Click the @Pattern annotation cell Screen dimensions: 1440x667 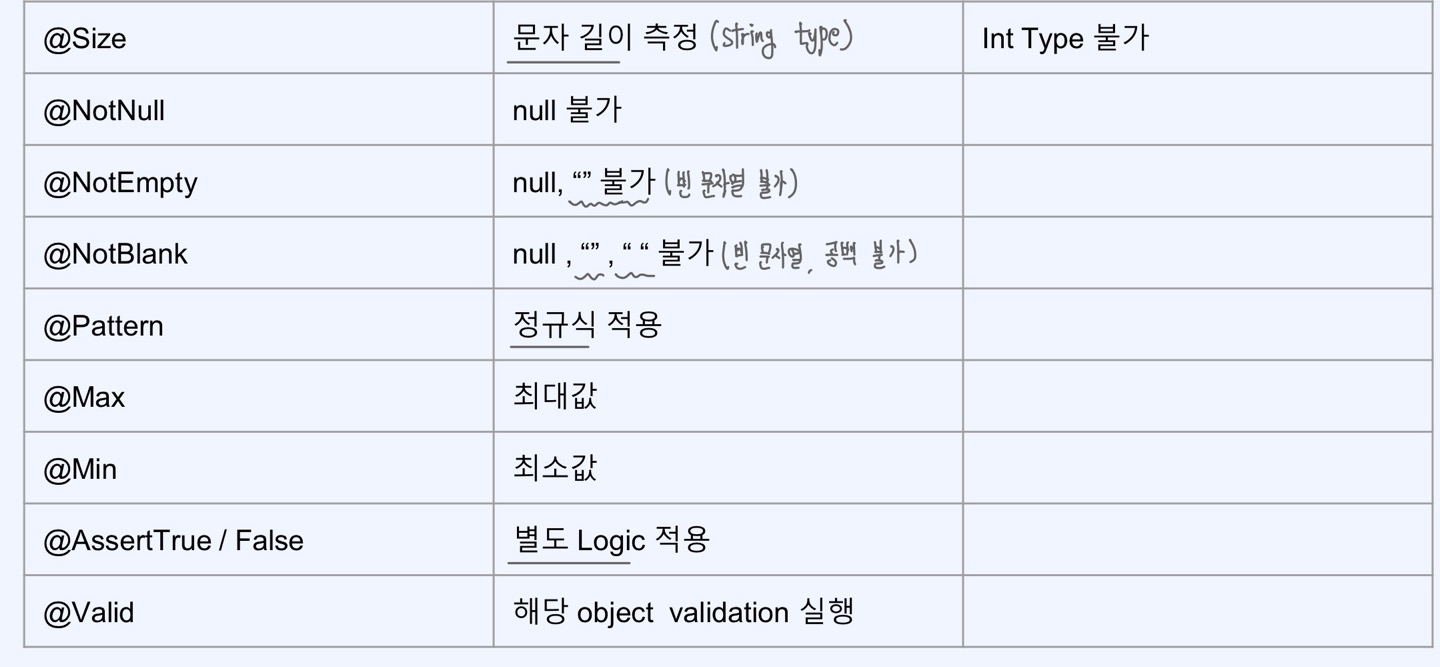point(259,325)
